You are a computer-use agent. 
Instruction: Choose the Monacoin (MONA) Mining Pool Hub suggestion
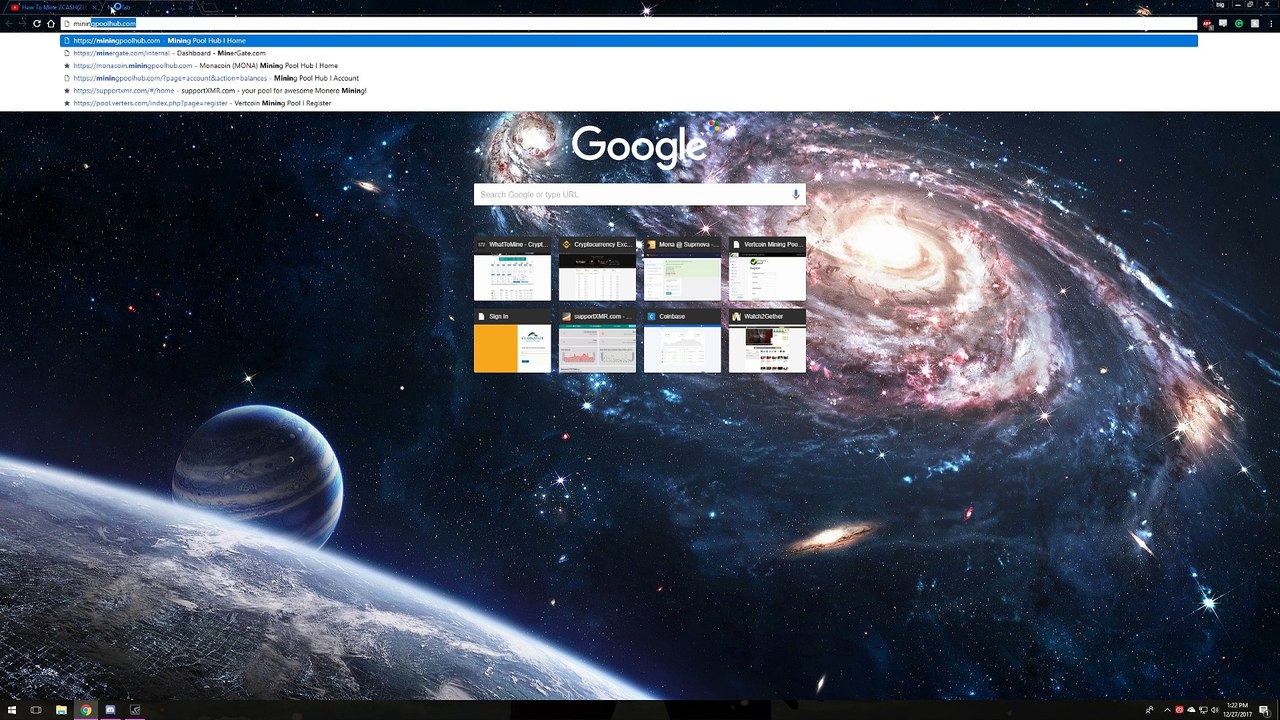(628, 66)
